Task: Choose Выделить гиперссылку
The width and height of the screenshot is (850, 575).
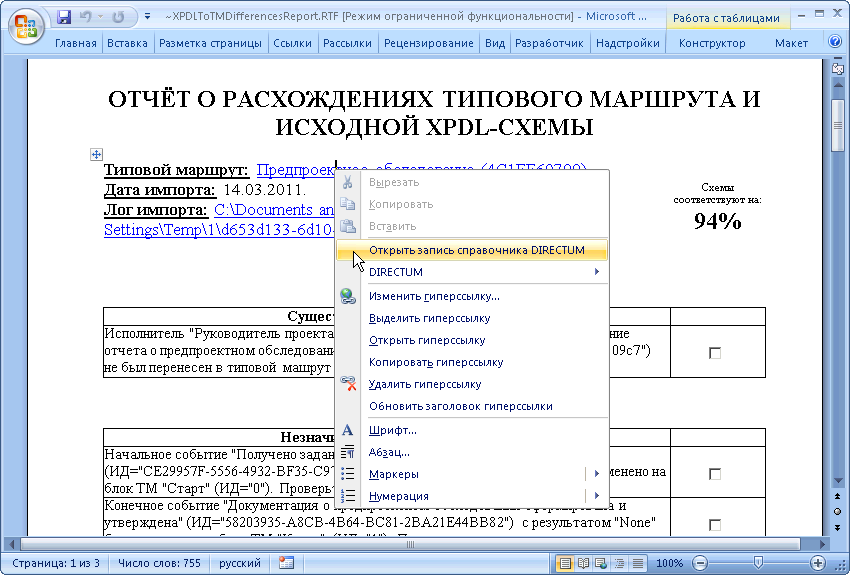Action: (x=472, y=319)
